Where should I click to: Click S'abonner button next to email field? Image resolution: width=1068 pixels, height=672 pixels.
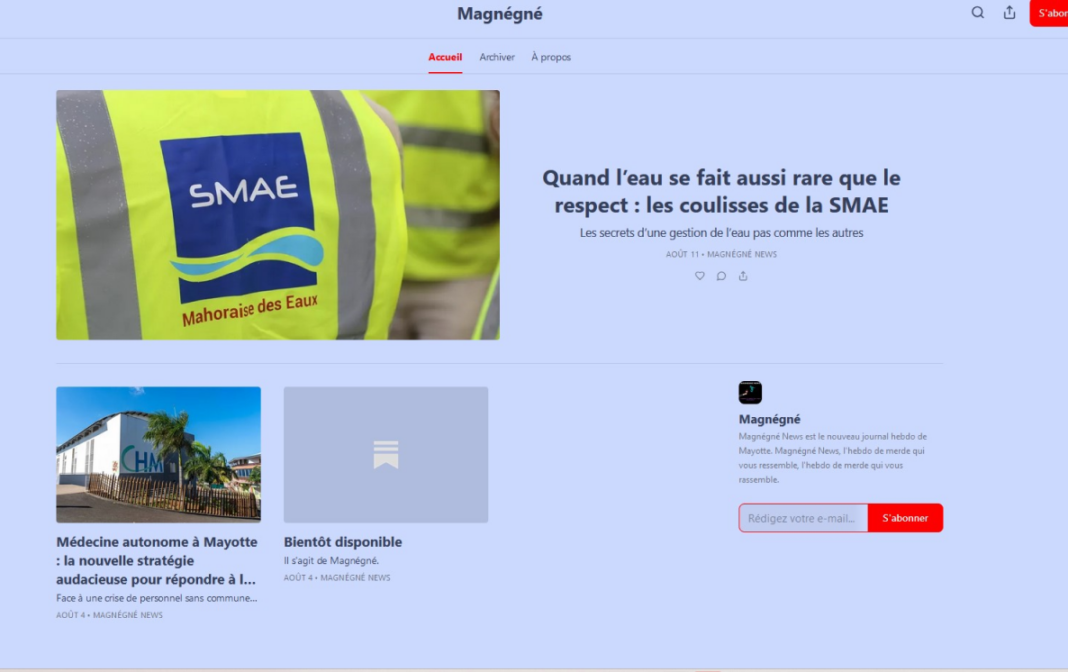(905, 518)
